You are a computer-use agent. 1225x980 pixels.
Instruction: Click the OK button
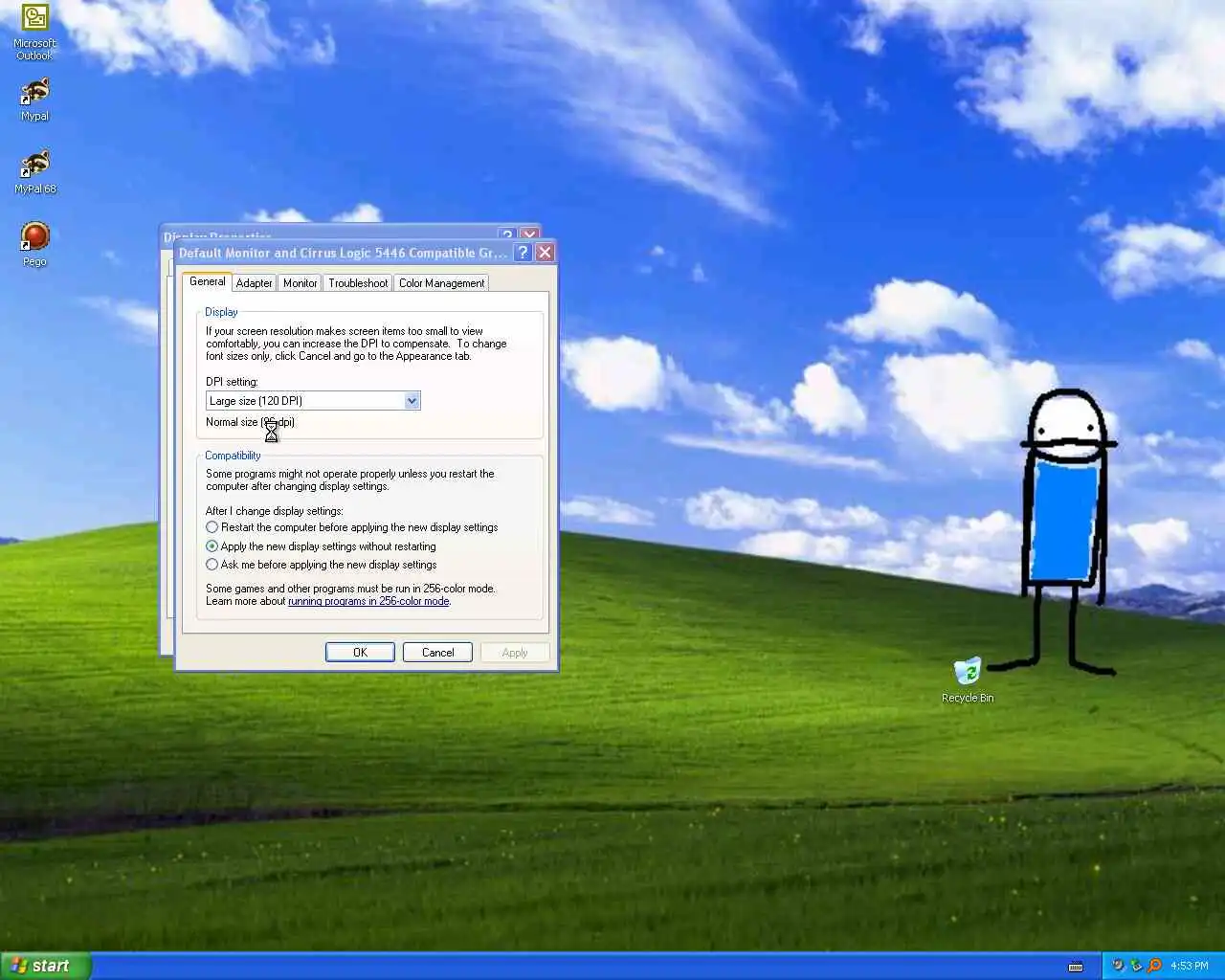click(x=360, y=653)
